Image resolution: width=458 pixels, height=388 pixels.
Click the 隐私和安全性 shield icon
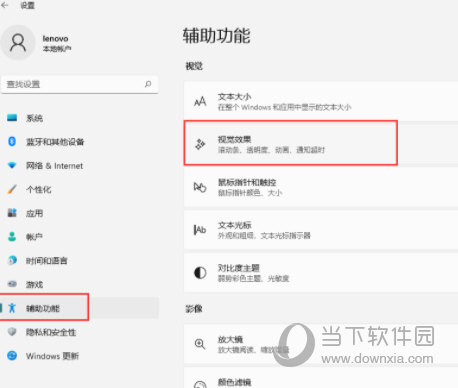point(12,332)
